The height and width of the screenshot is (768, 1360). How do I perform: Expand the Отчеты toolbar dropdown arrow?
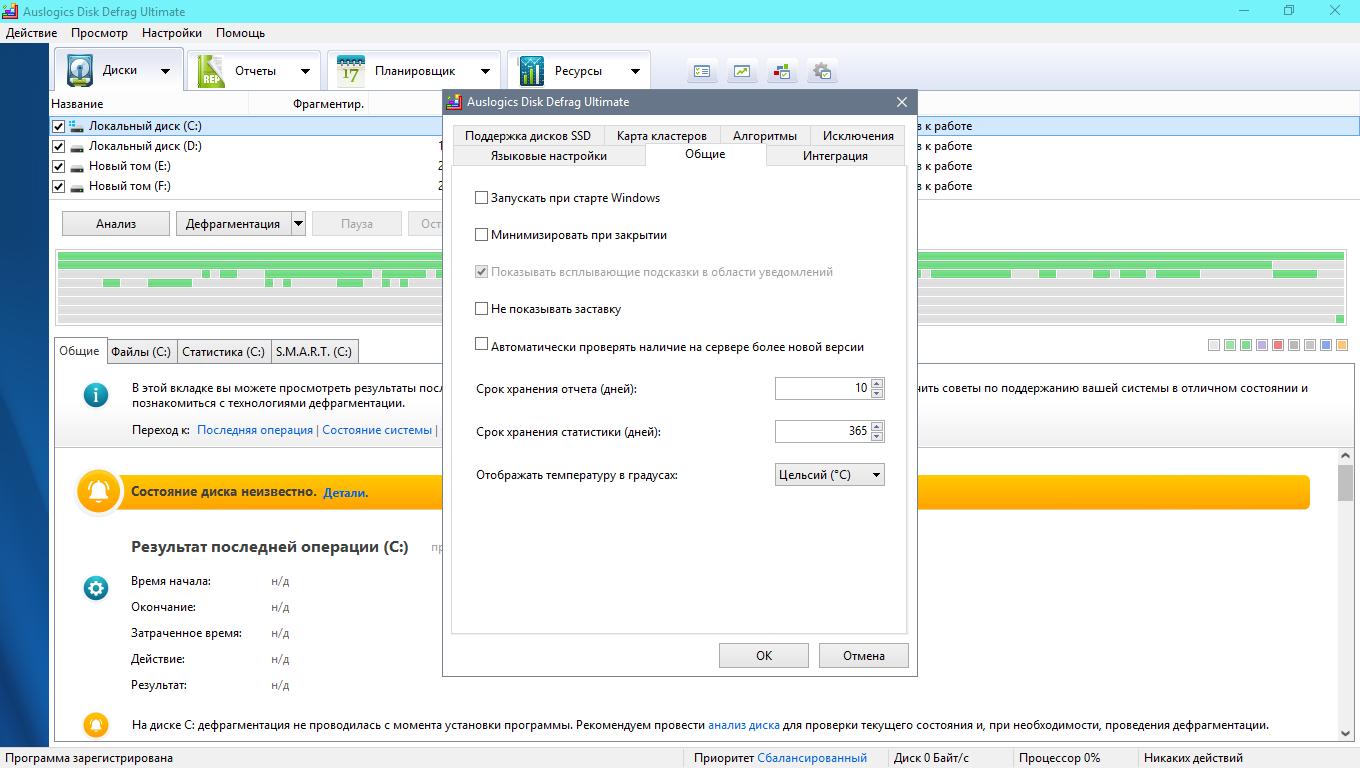[x=305, y=71]
